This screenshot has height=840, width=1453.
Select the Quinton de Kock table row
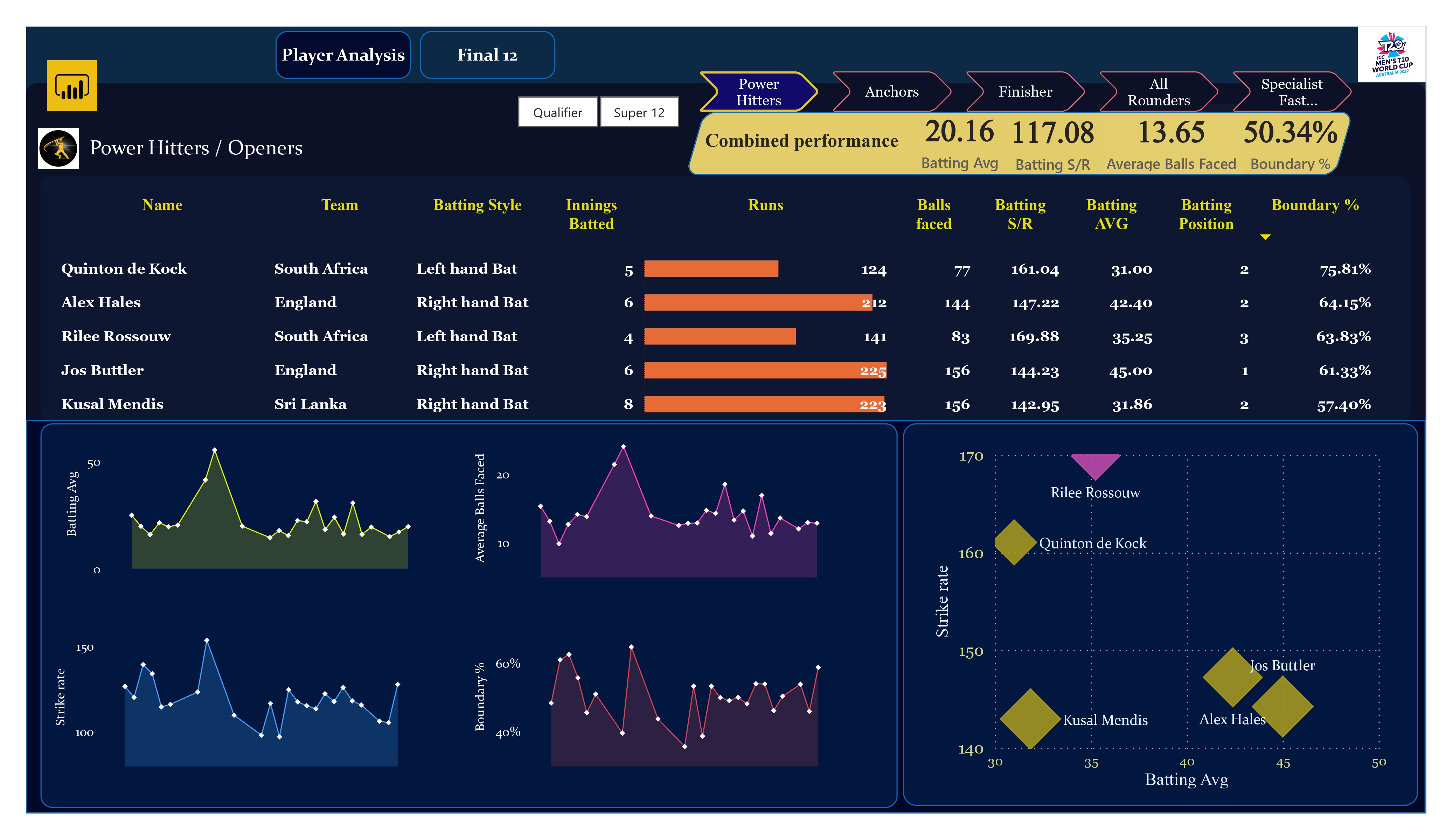click(124, 269)
